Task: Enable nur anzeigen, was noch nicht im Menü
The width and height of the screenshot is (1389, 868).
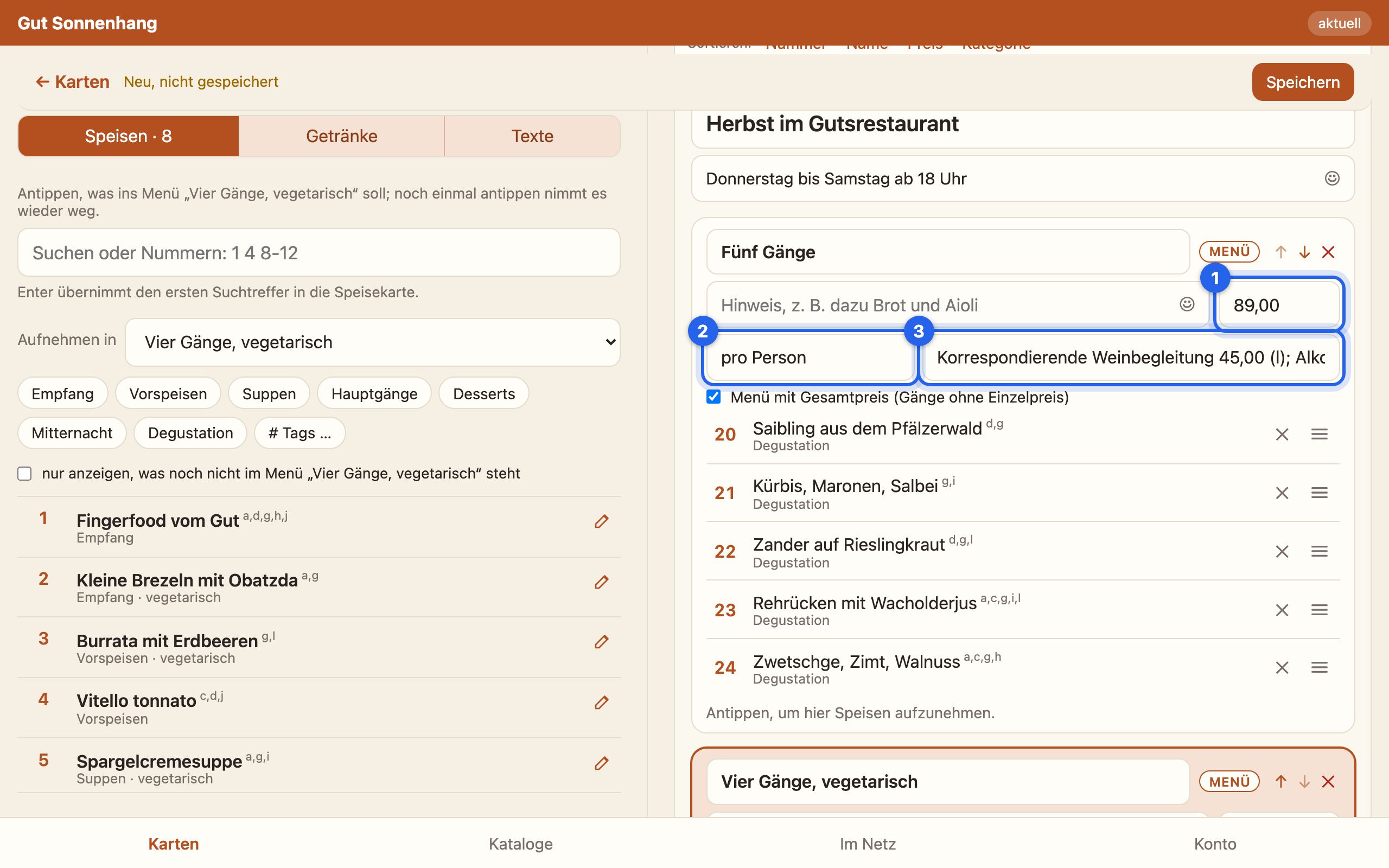Action: pos(24,474)
